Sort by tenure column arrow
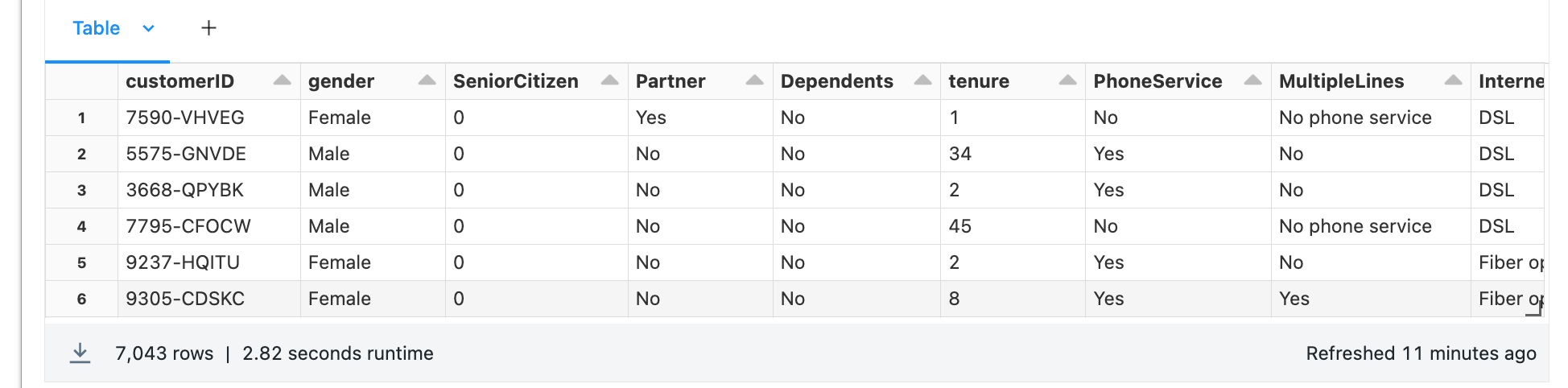The height and width of the screenshot is (388, 1568). point(1067,80)
